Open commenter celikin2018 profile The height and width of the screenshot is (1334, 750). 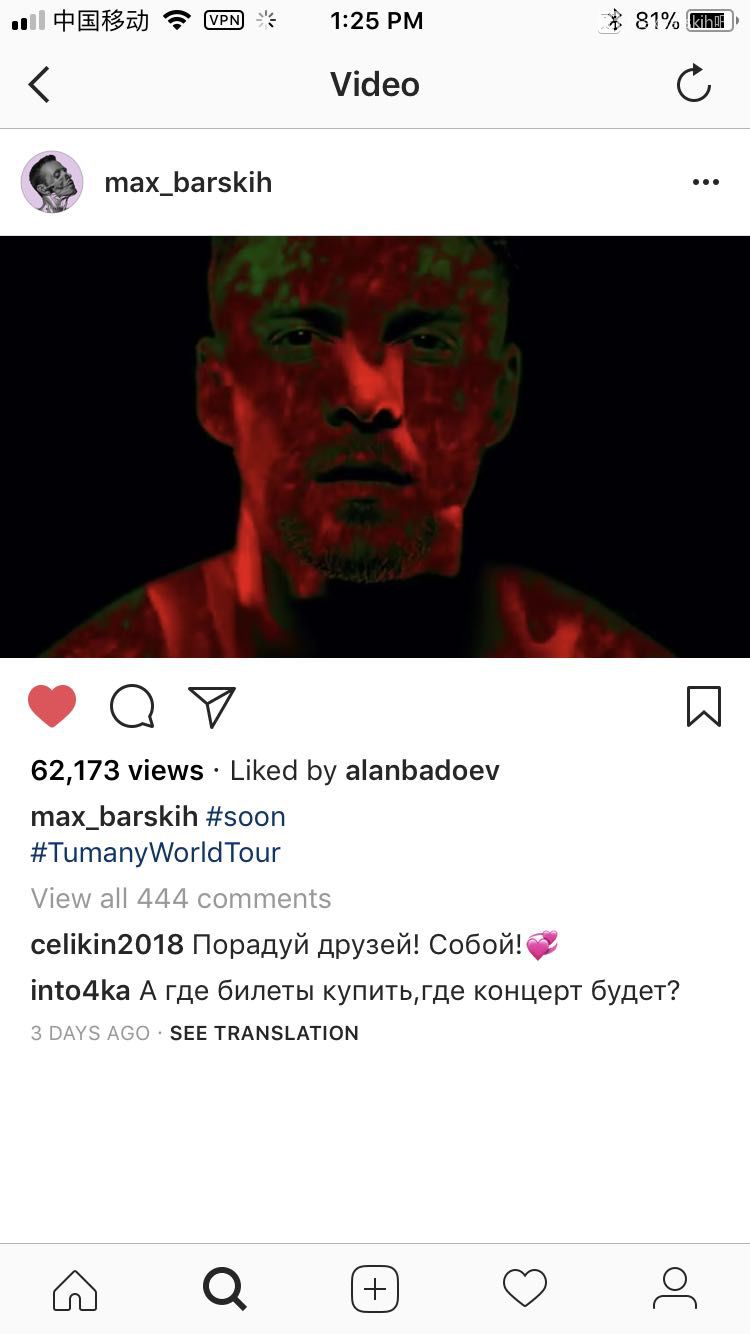click(x=107, y=944)
